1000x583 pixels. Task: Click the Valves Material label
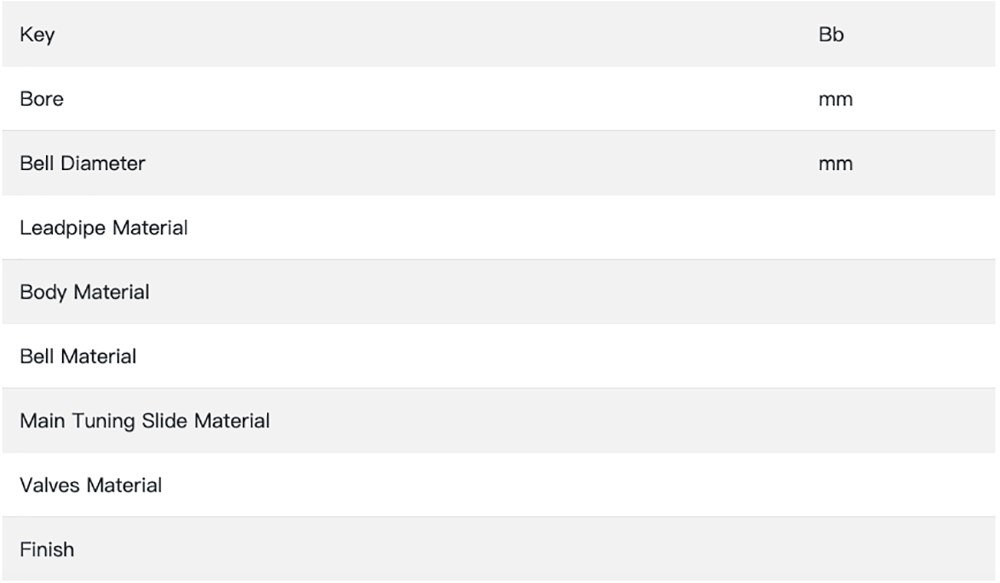click(90, 485)
